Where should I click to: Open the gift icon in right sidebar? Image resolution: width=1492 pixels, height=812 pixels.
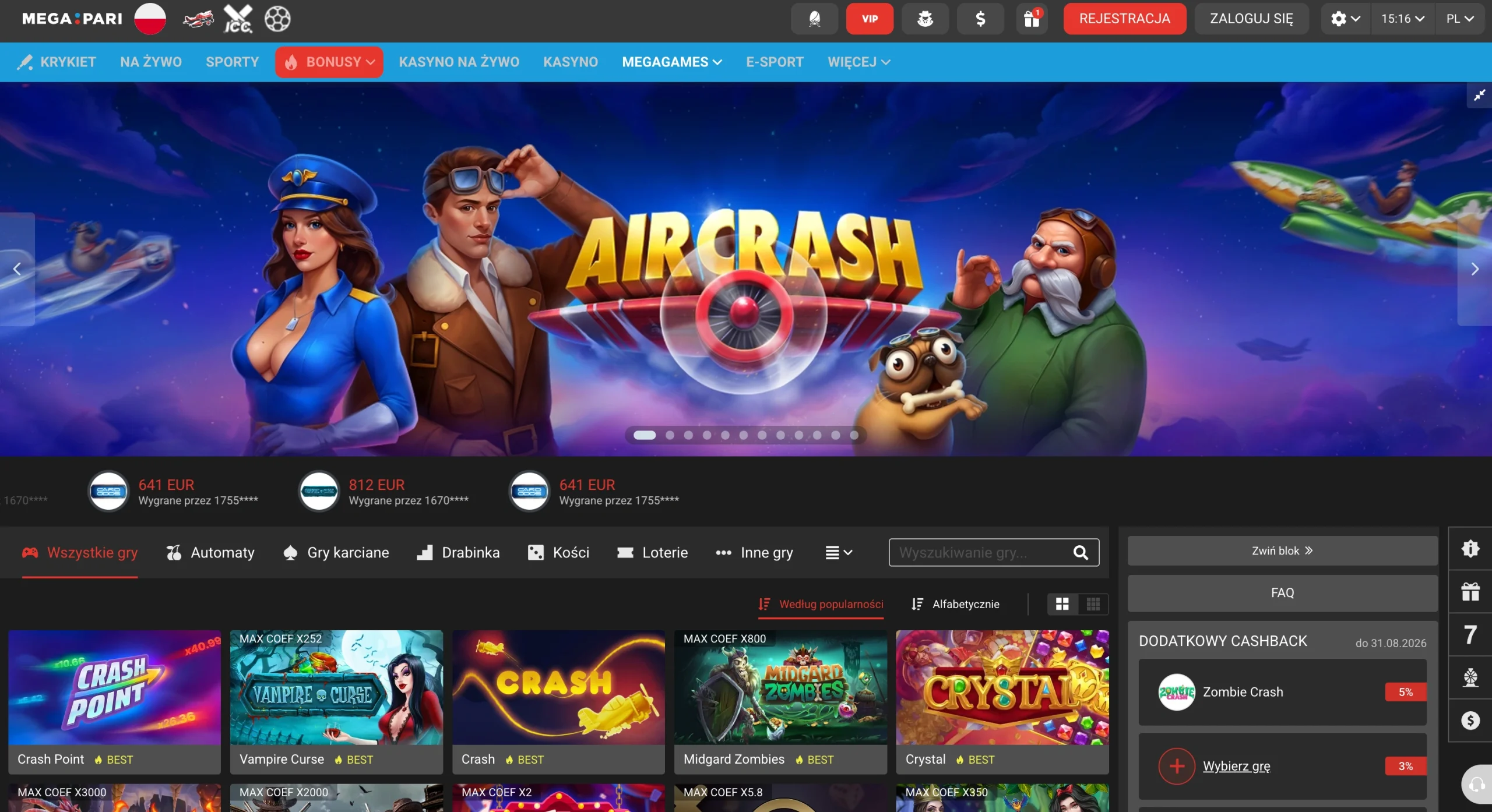(1470, 591)
